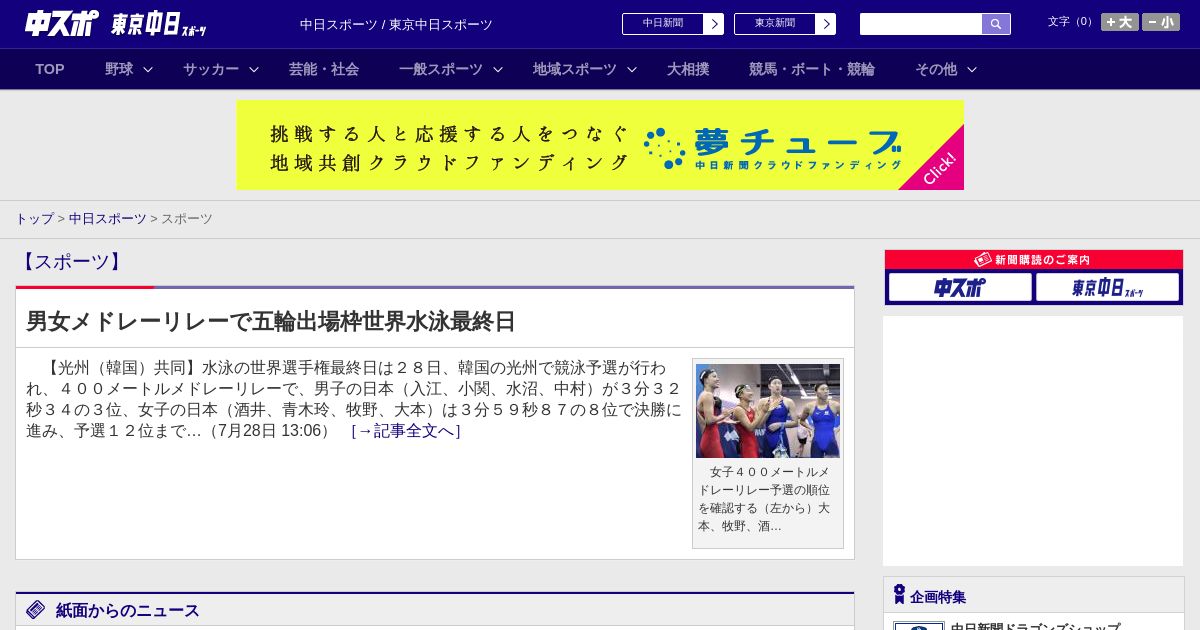Click 記事全文へ link
Image resolution: width=1200 pixels, height=630 pixels.
point(406,431)
